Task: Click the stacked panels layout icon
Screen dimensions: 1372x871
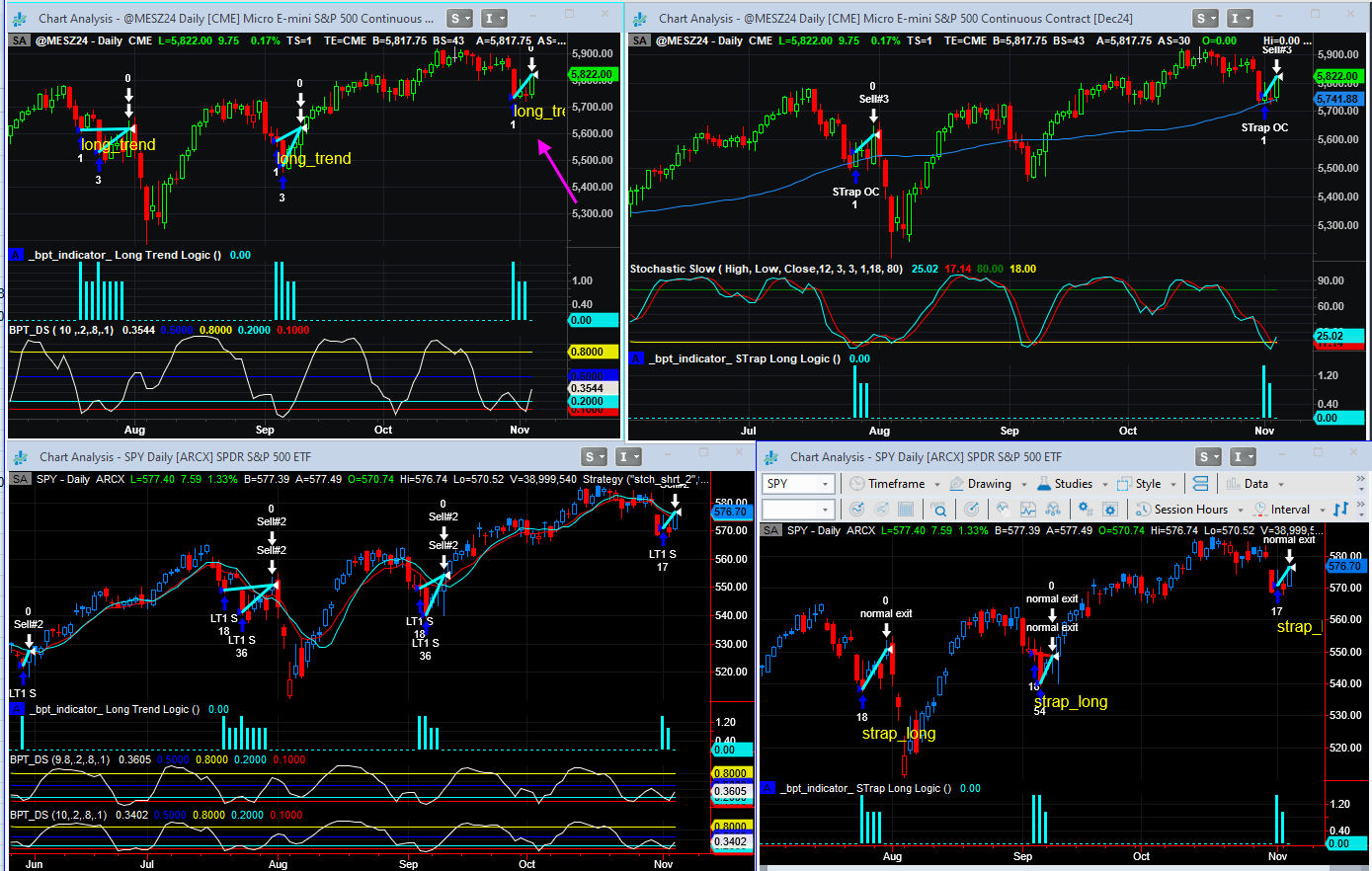Action: [1200, 484]
